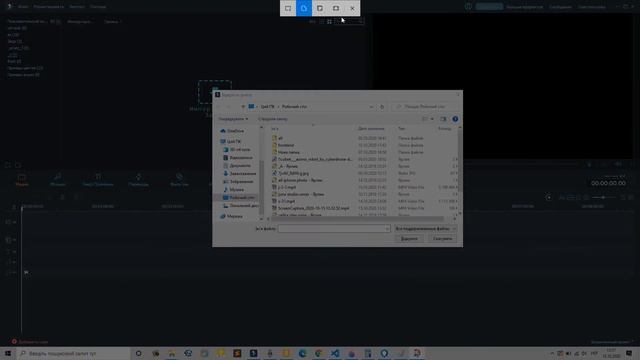The height and width of the screenshot is (360, 640).
Task: Go up one folder level in file dialog
Action: point(243,107)
